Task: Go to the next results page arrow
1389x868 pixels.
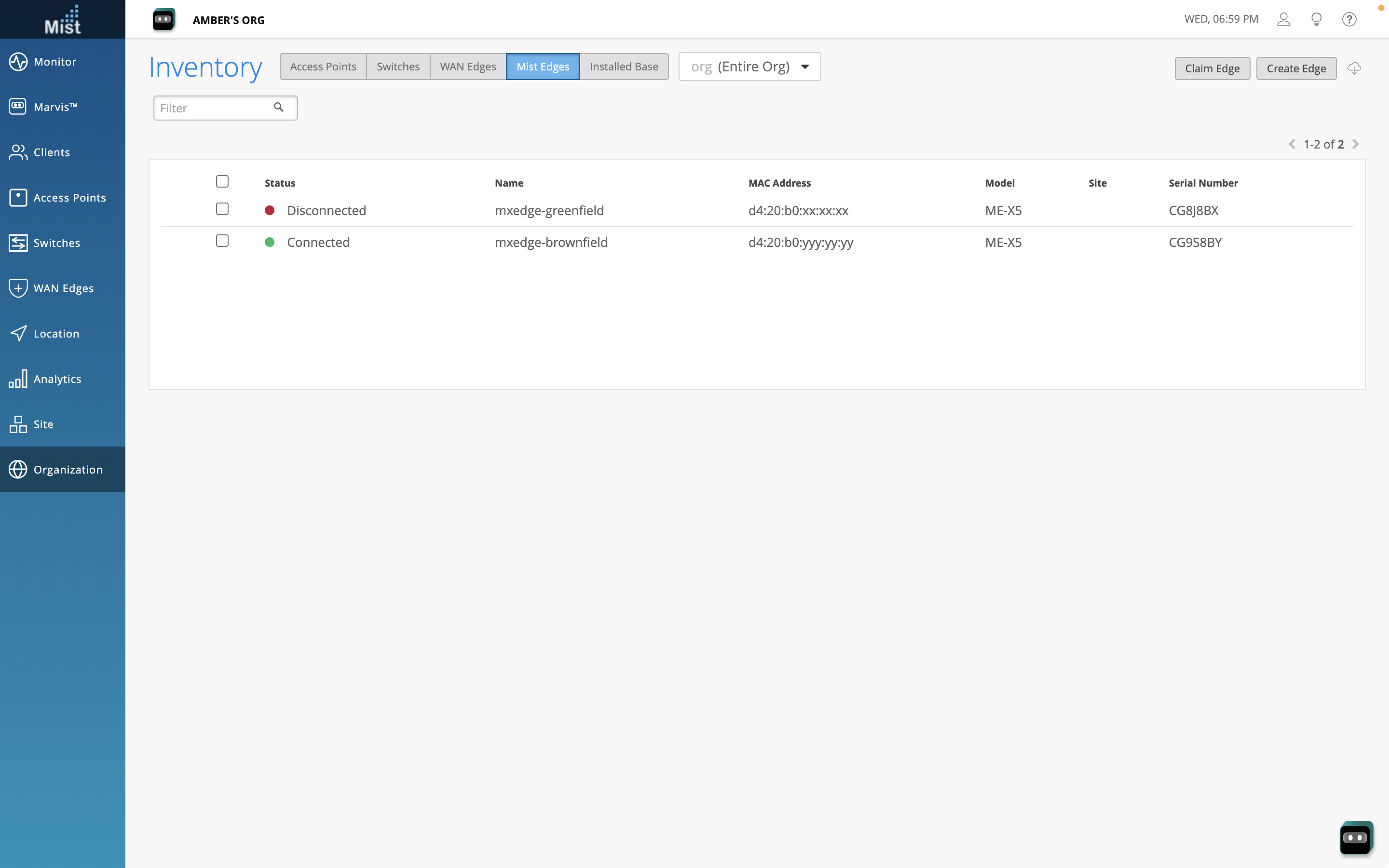Action: (1356, 144)
